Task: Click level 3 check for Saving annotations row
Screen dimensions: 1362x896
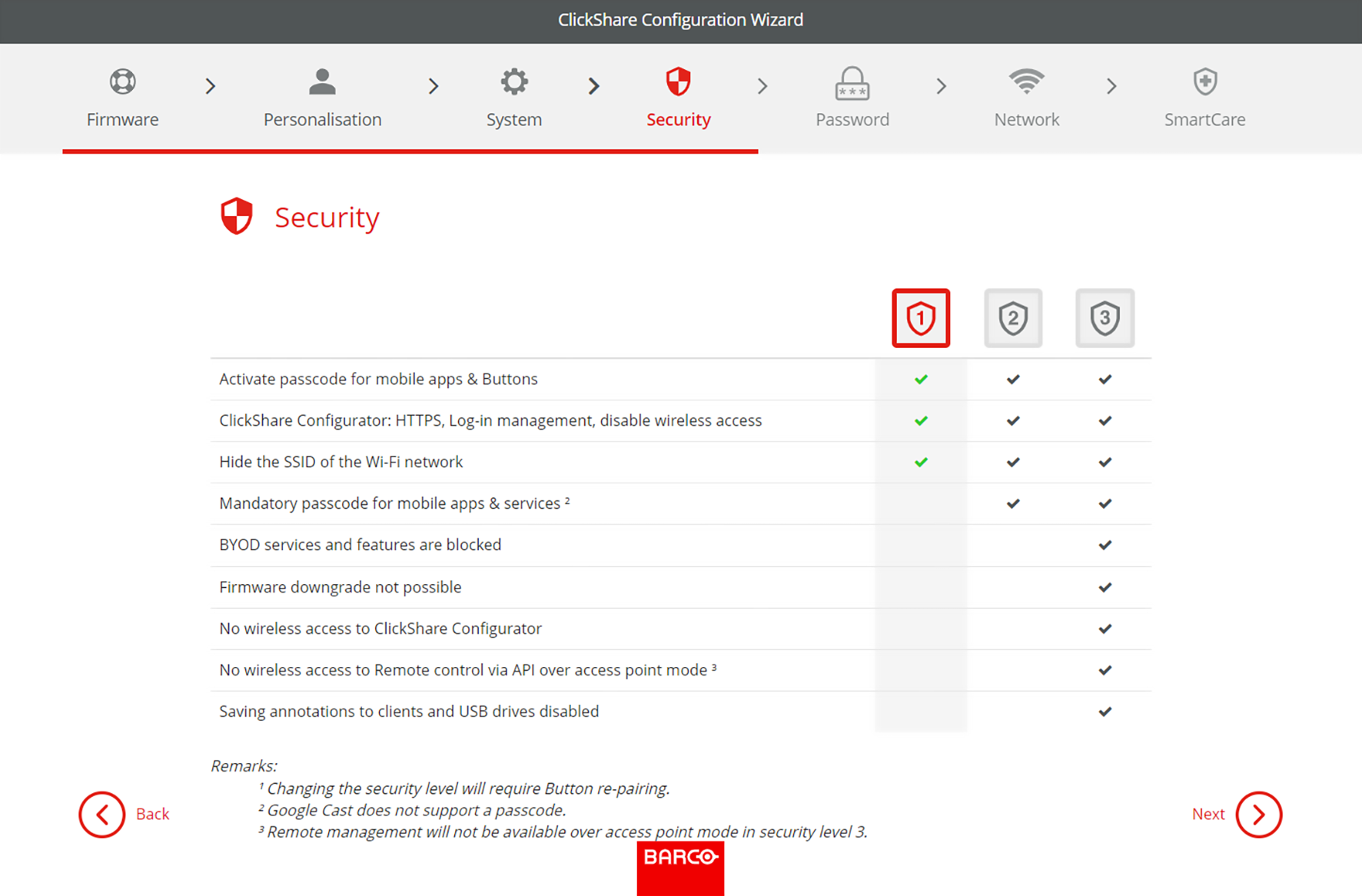Action: (x=1105, y=712)
